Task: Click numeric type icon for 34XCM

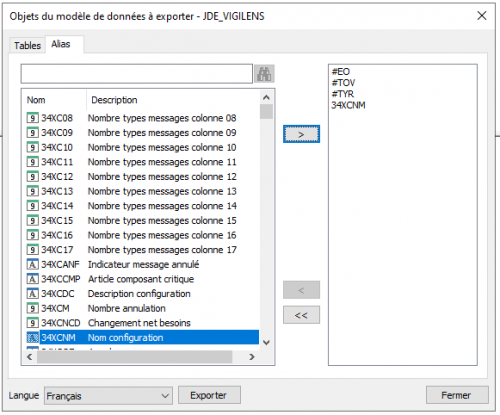Action: [x=32, y=309]
